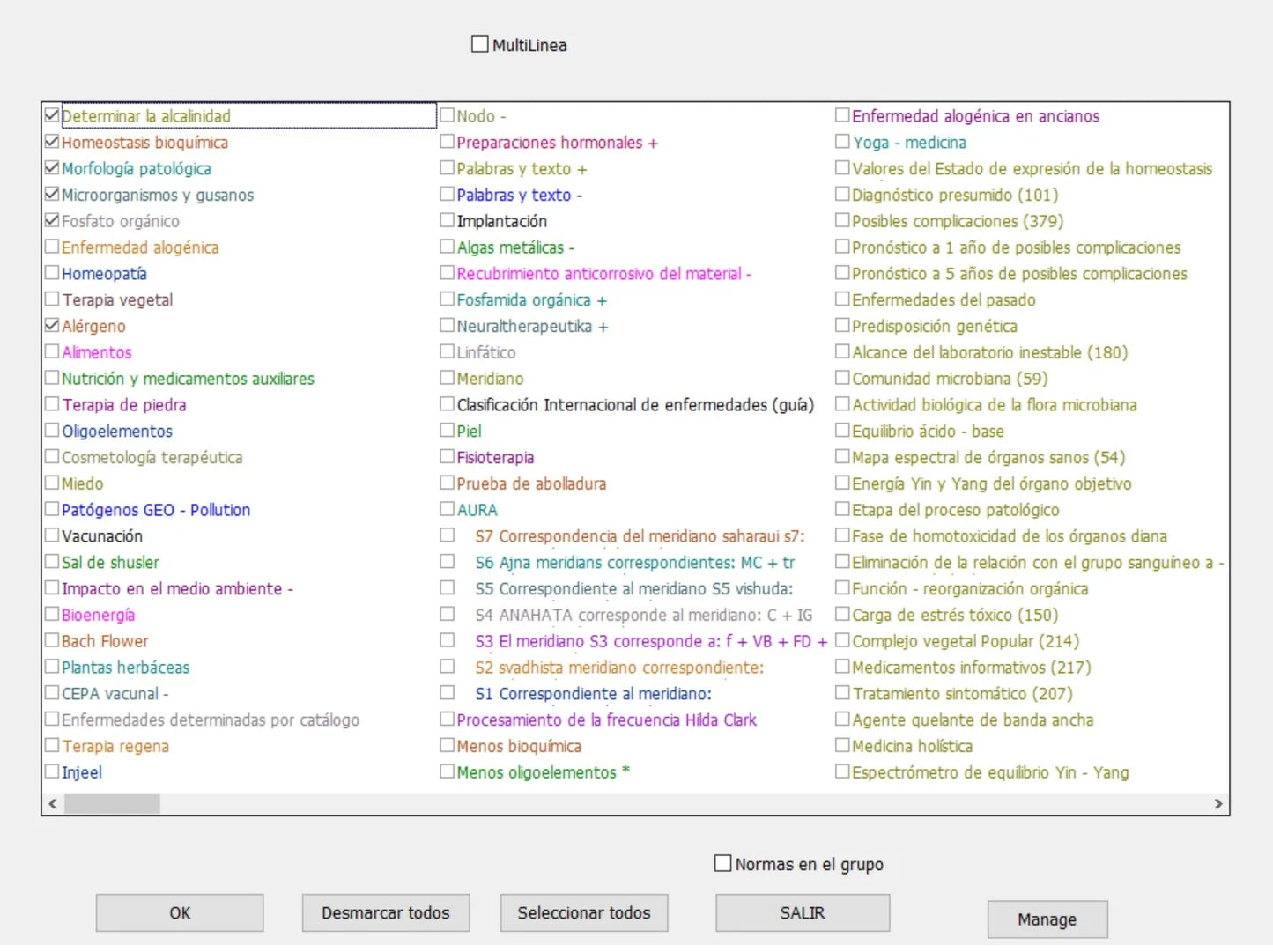
Task: Click the horizontal scrollbar thumb
Action: [x=112, y=804]
